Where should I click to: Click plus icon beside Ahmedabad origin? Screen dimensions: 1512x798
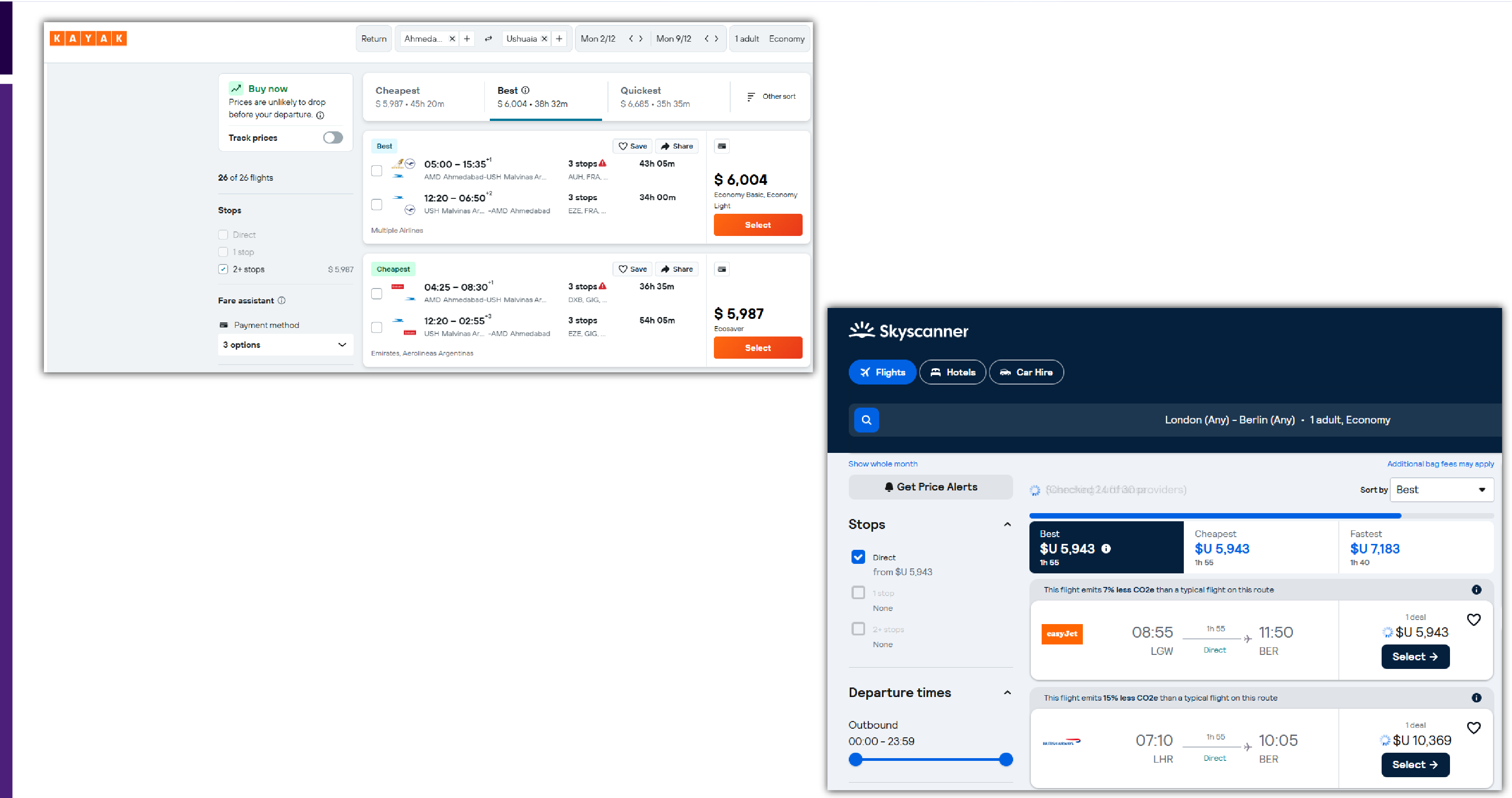pyautogui.click(x=467, y=39)
